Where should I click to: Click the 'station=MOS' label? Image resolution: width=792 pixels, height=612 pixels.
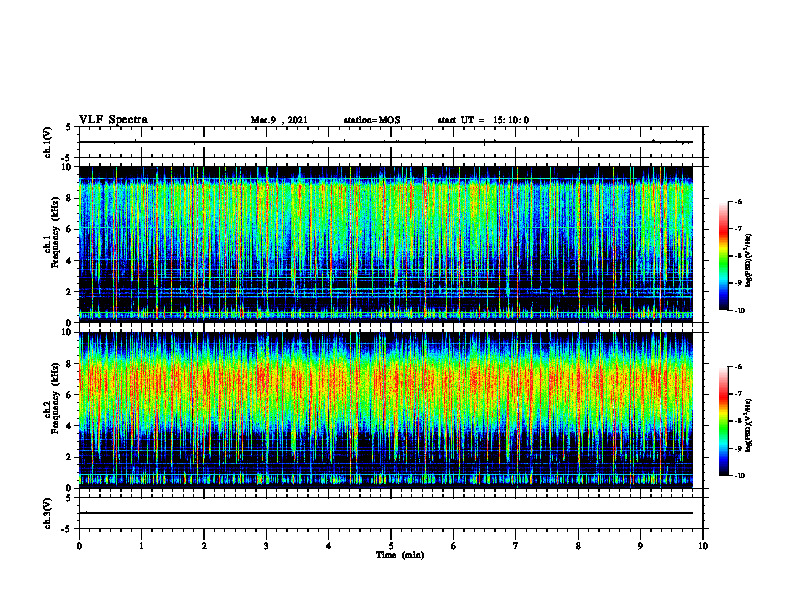[x=372, y=120]
